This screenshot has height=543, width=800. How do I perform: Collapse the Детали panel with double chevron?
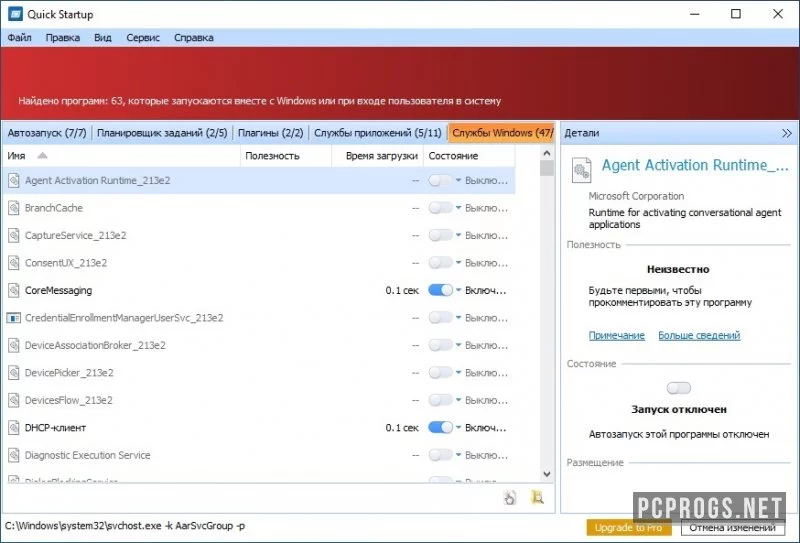(786, 133)
